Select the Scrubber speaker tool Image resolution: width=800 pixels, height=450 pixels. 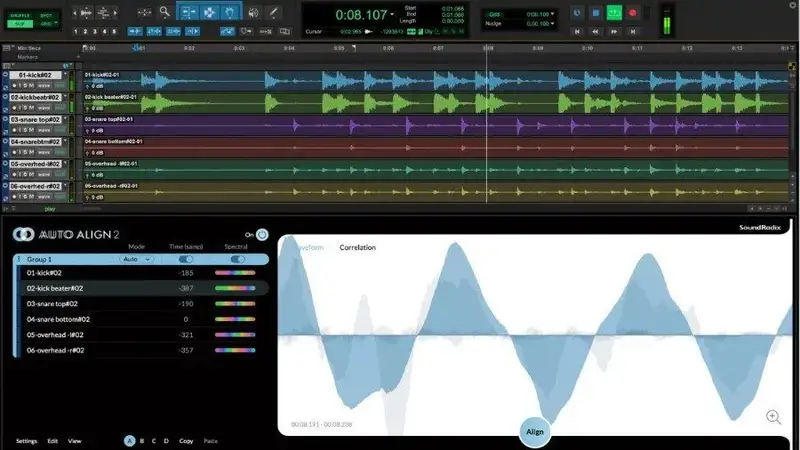pos(253,12)
